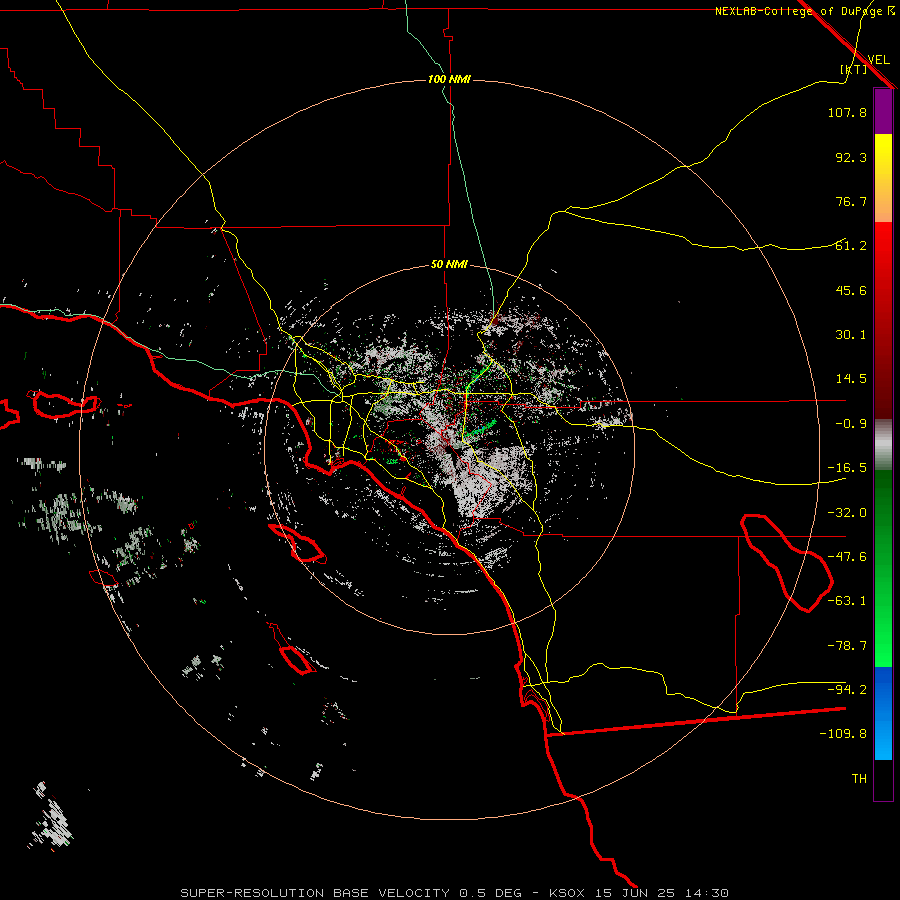
Task: Click the purple segment of the velocity color bar
Action: [x=883, y=111]
